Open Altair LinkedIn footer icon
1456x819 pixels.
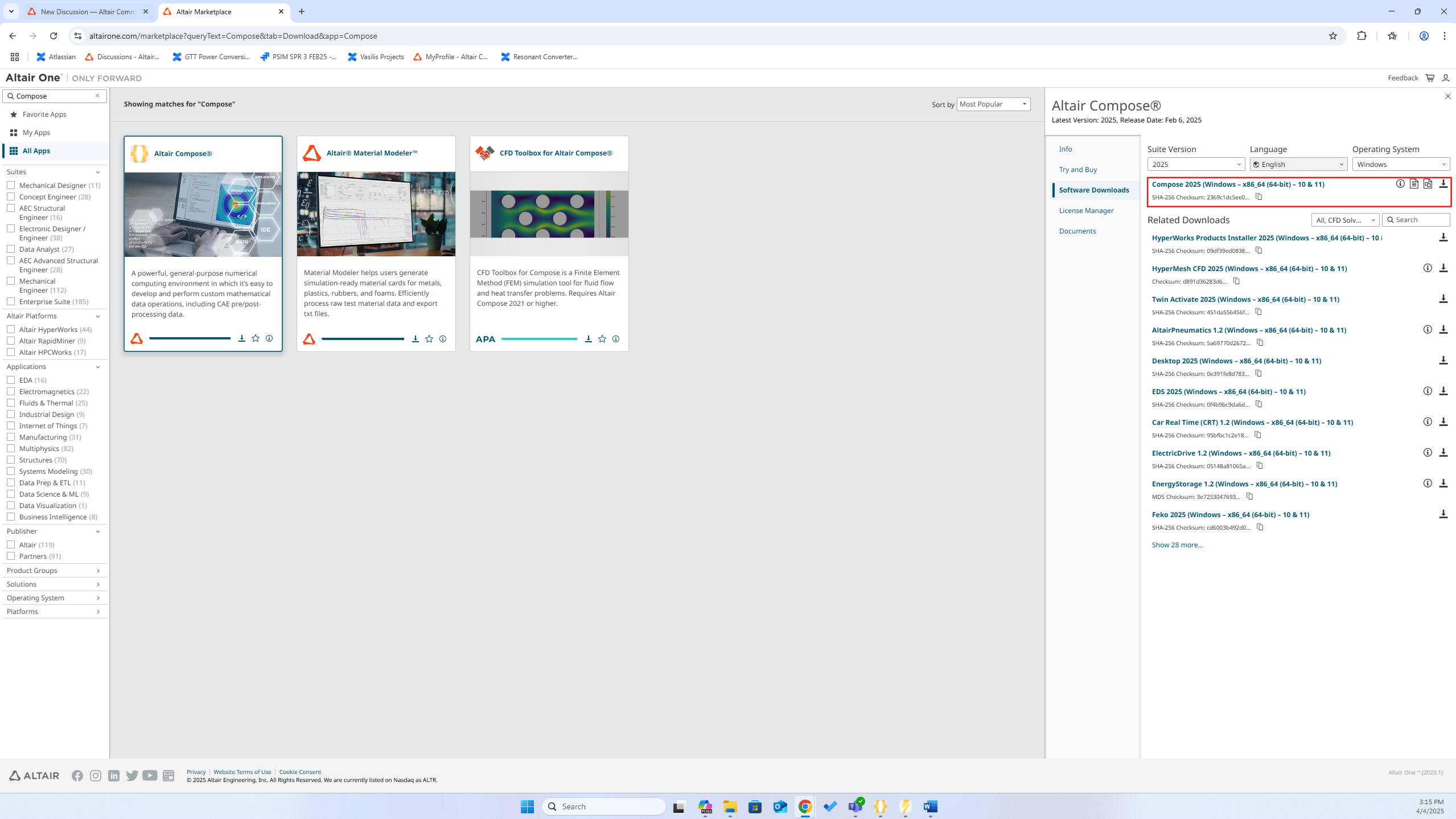point(114,776)
